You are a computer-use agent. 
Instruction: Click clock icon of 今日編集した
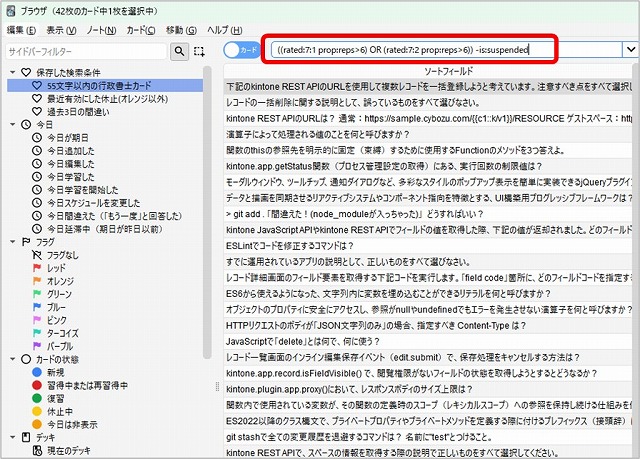click(37, 164)
